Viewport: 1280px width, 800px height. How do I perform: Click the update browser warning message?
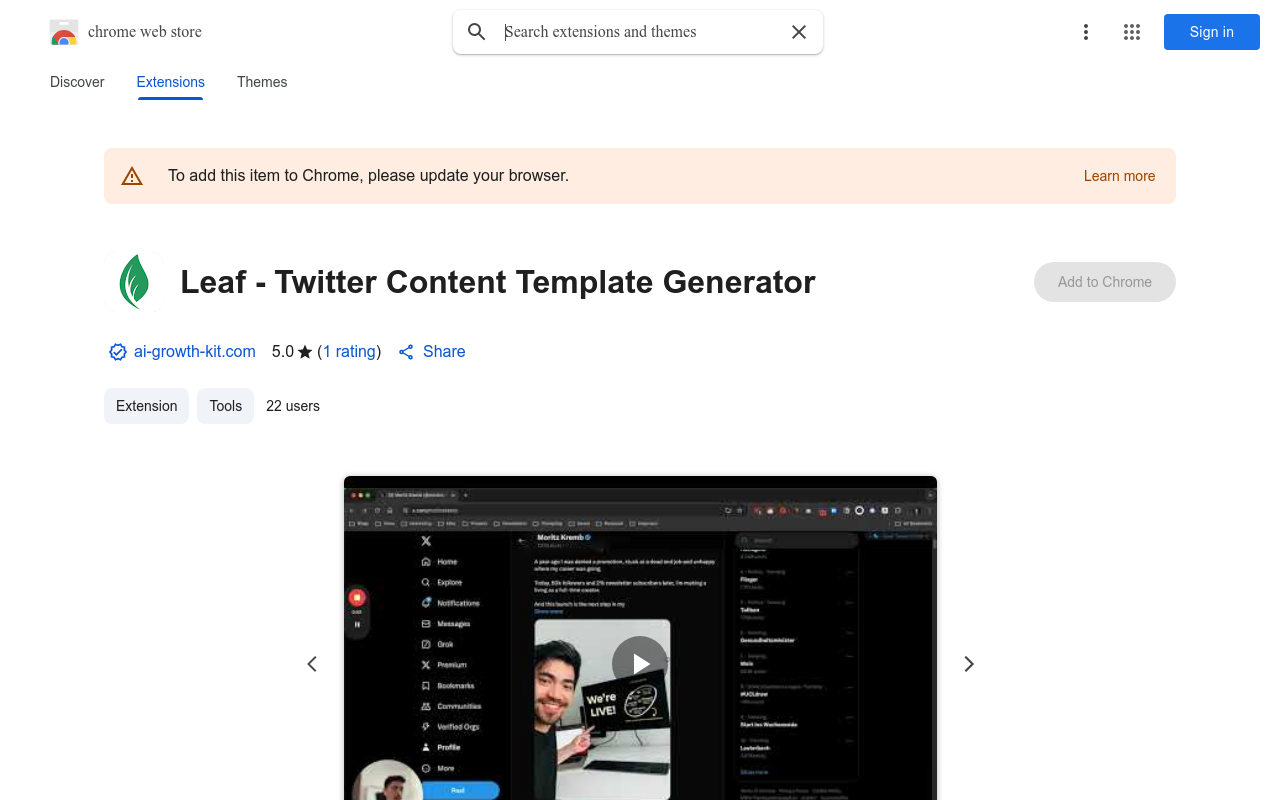tap(368, 176)
